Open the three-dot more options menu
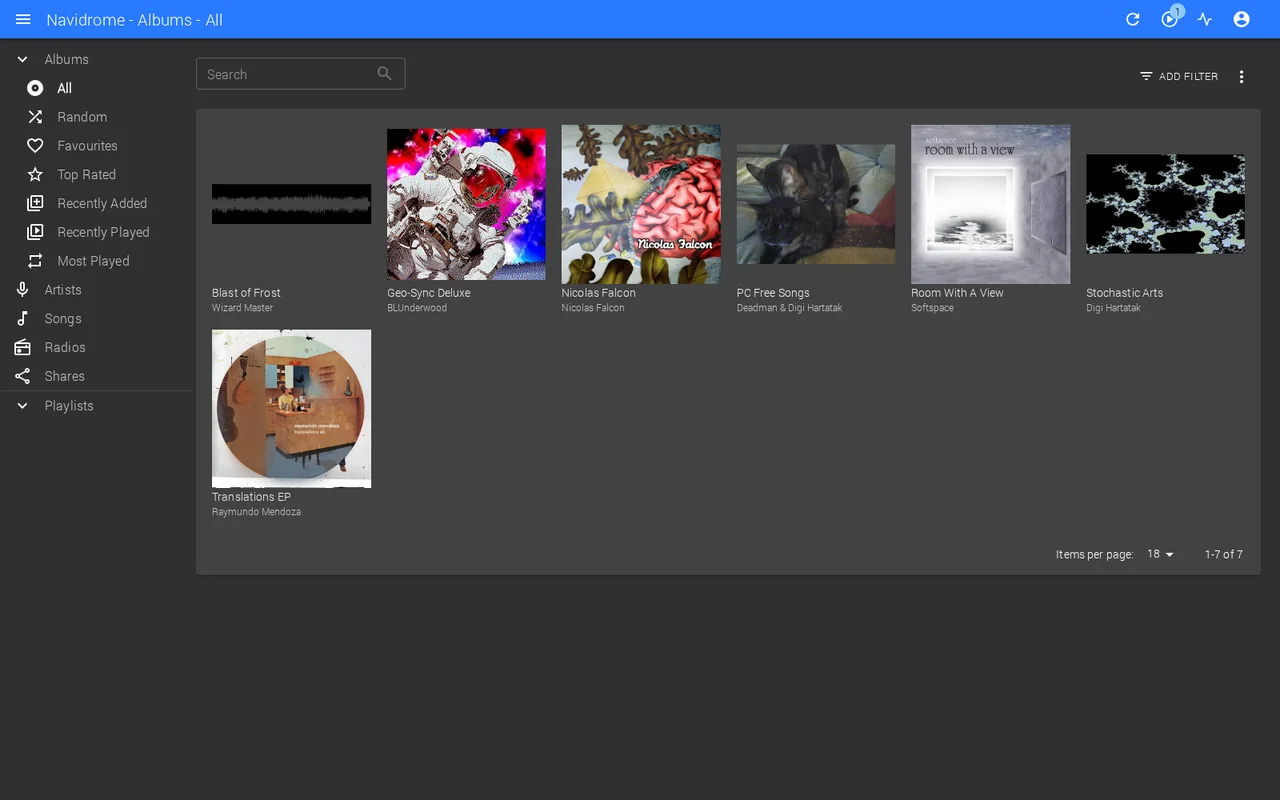This screenshot has height=800, width=1280. click(1242, 77)
